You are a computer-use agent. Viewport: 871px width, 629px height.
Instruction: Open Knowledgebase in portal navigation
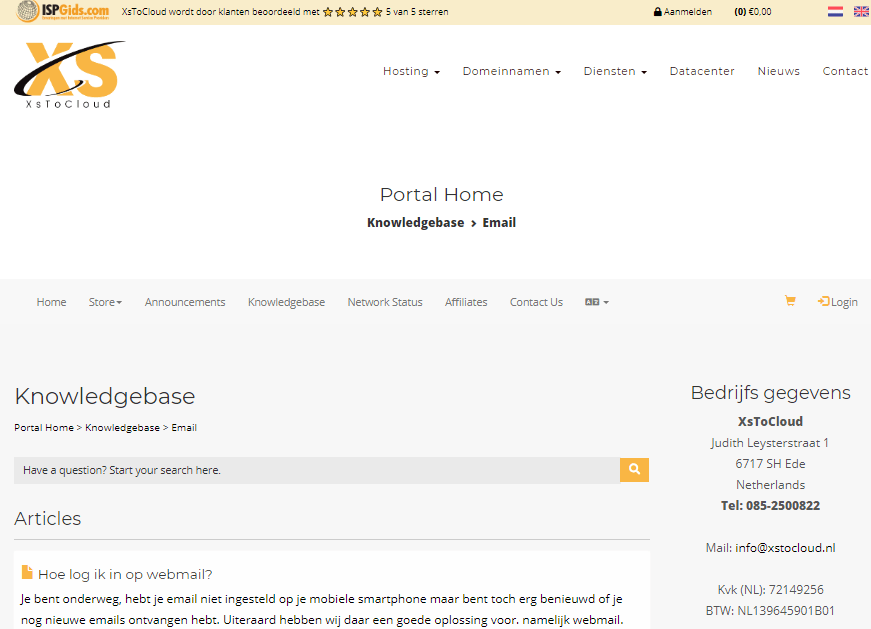286,302
